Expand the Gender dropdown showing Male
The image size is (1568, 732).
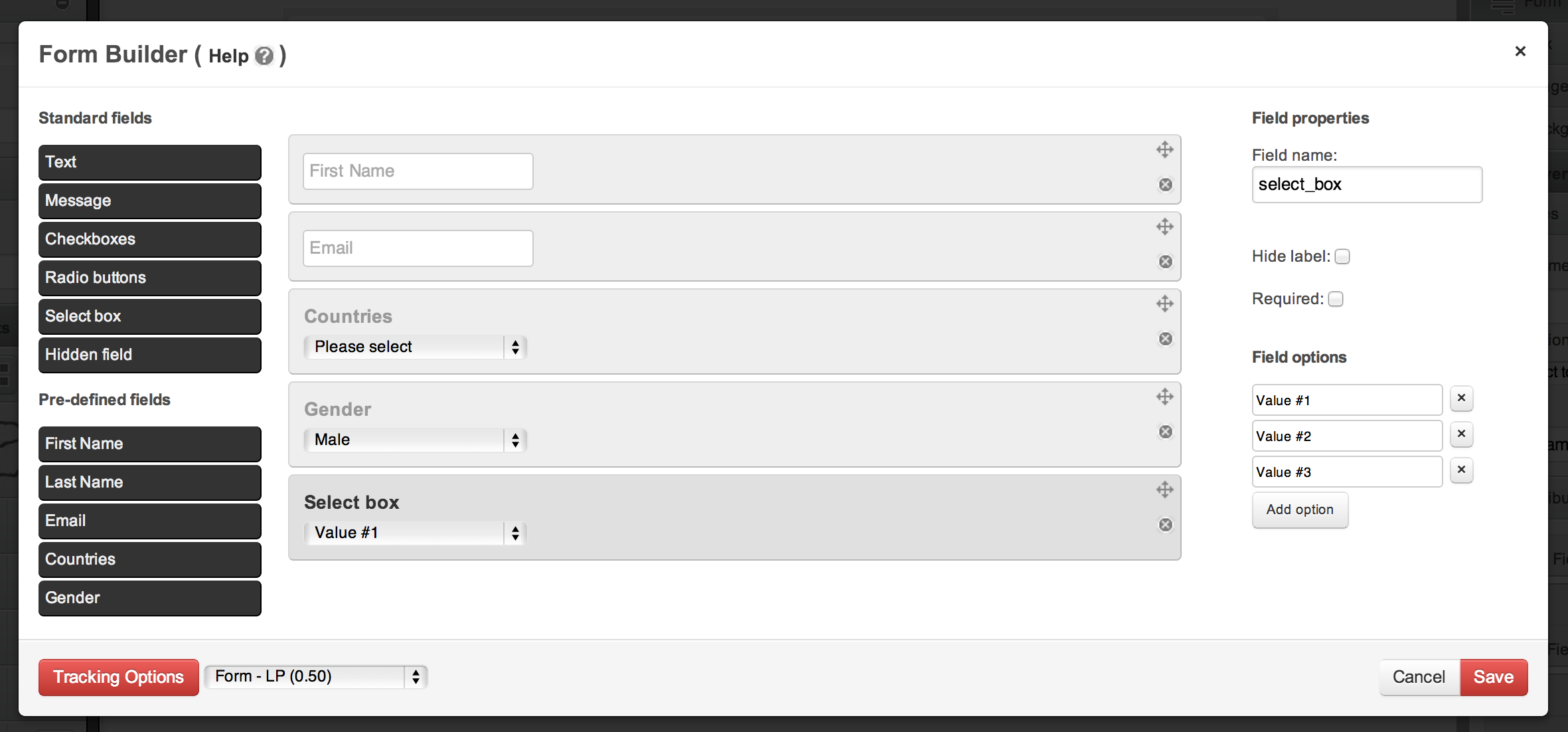pyautogui.click(x=415, y=440)
